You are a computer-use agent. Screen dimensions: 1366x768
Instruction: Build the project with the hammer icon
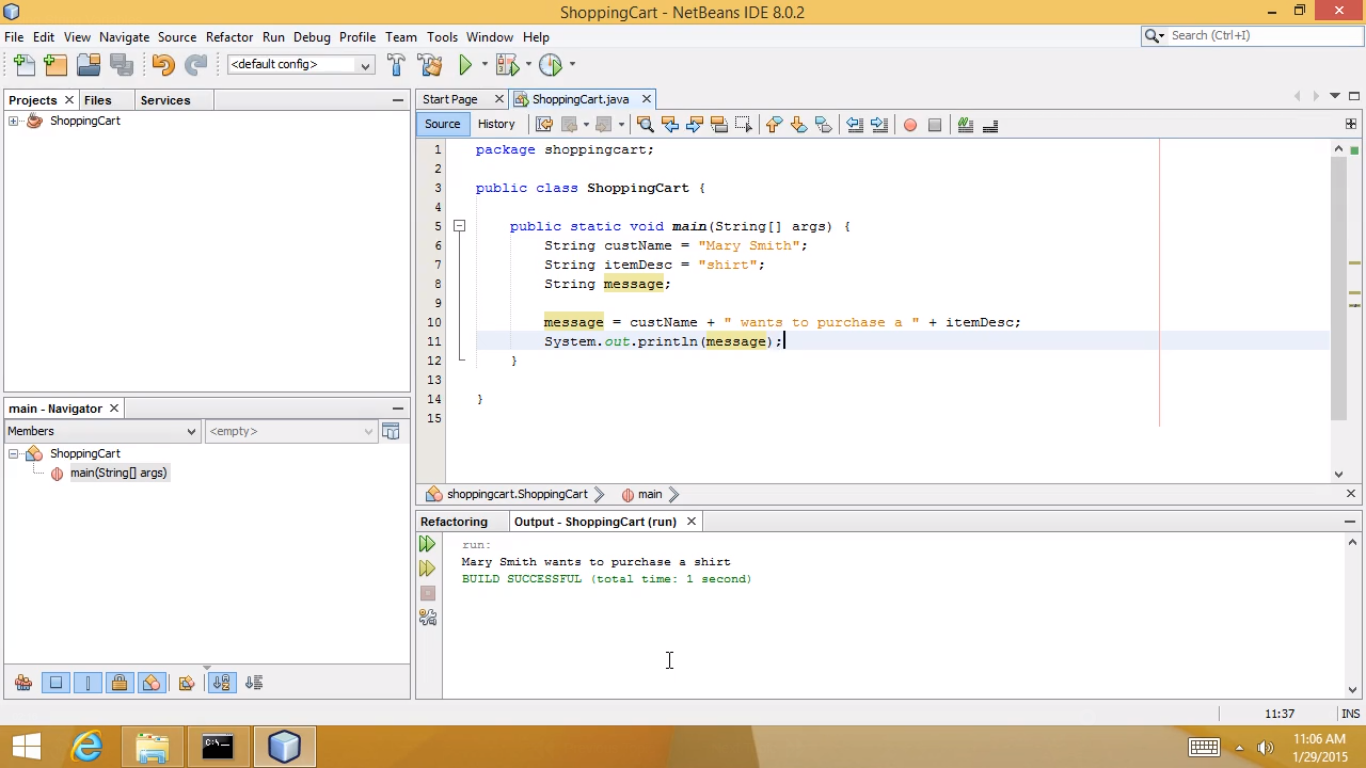coord(396,65)
